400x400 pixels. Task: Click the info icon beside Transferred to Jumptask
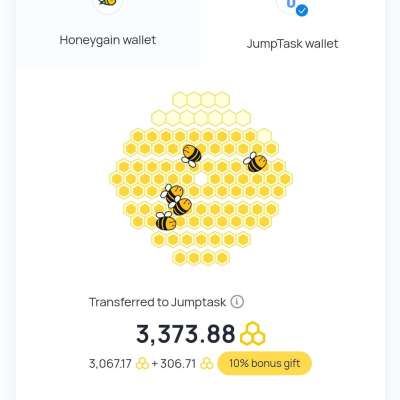point(237,302)
